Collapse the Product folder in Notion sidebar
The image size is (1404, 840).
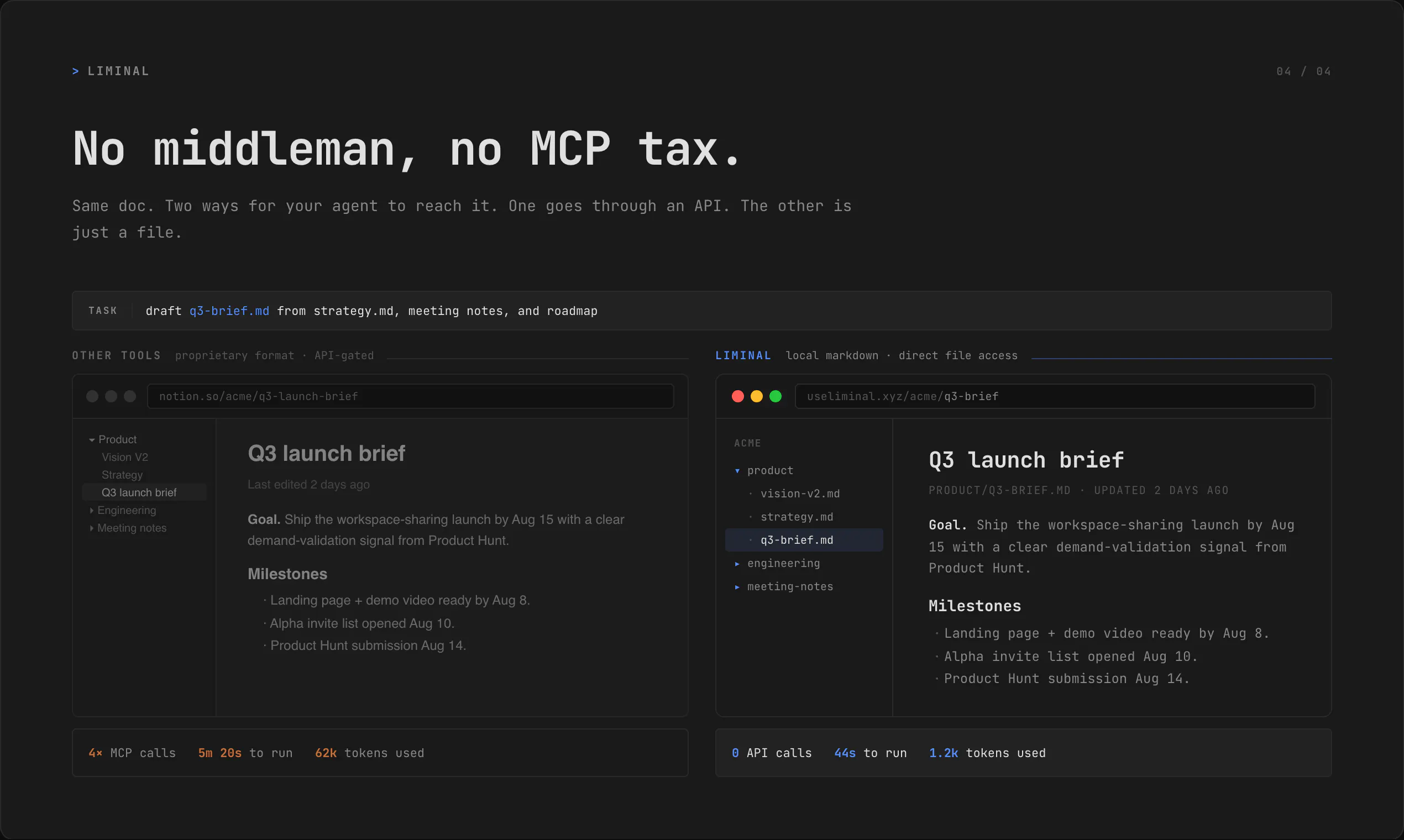92,440
